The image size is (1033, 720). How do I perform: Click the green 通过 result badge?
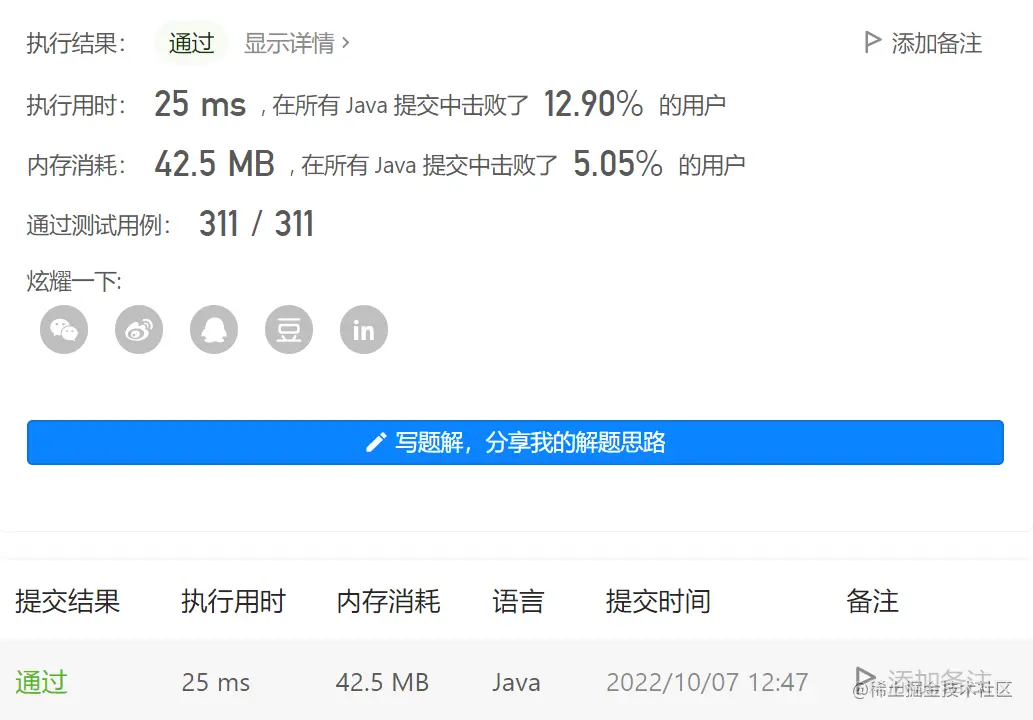click(190, 43)
